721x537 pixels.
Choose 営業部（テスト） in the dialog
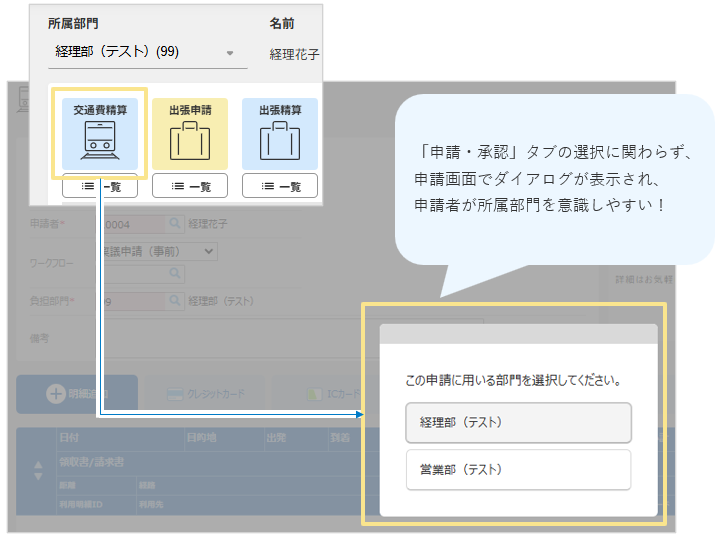(x=518, y=470)
